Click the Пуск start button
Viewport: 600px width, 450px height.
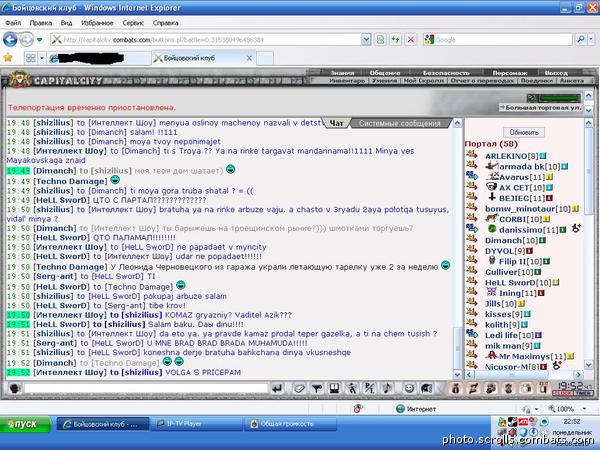pos(25,424)
